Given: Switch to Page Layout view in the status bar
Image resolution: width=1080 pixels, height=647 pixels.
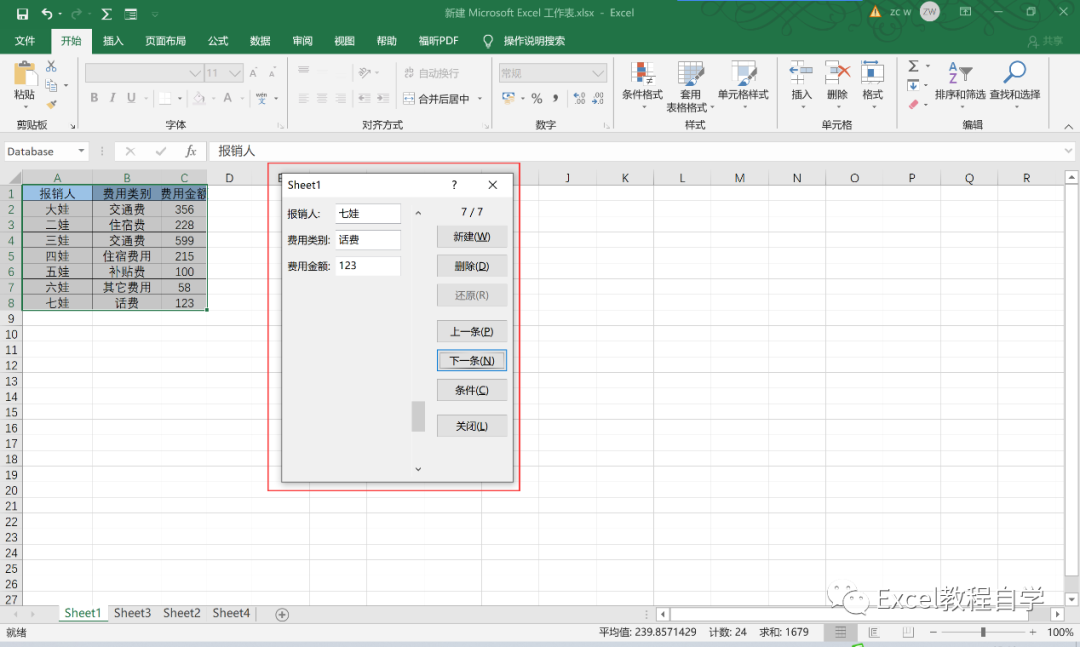Looking at the screenshot, I should pyautogui.click(x=871, y=633).
